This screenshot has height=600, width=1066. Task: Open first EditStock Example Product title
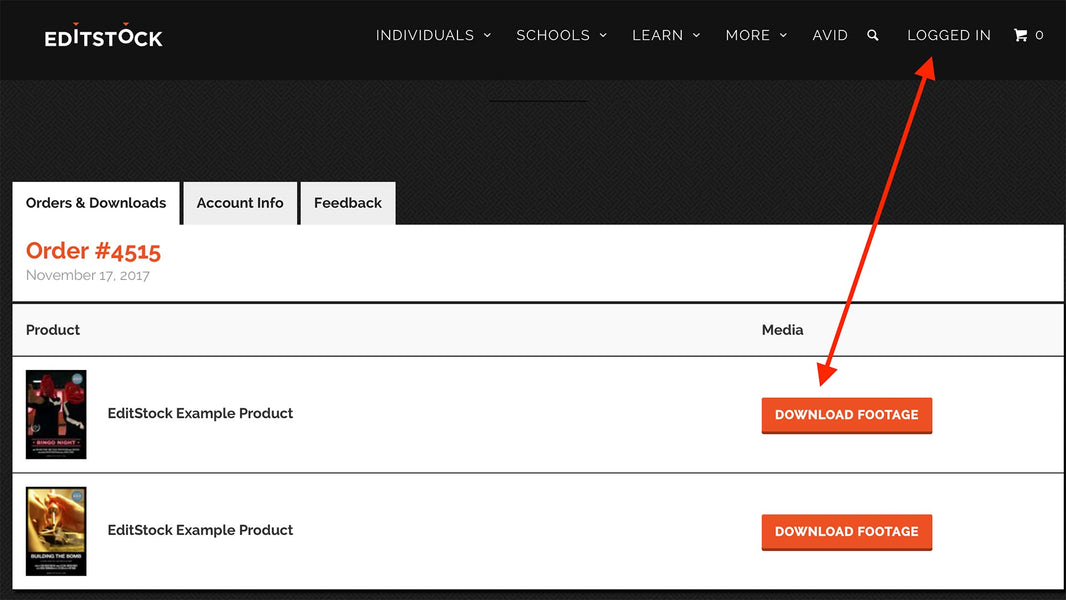[200, 413]
